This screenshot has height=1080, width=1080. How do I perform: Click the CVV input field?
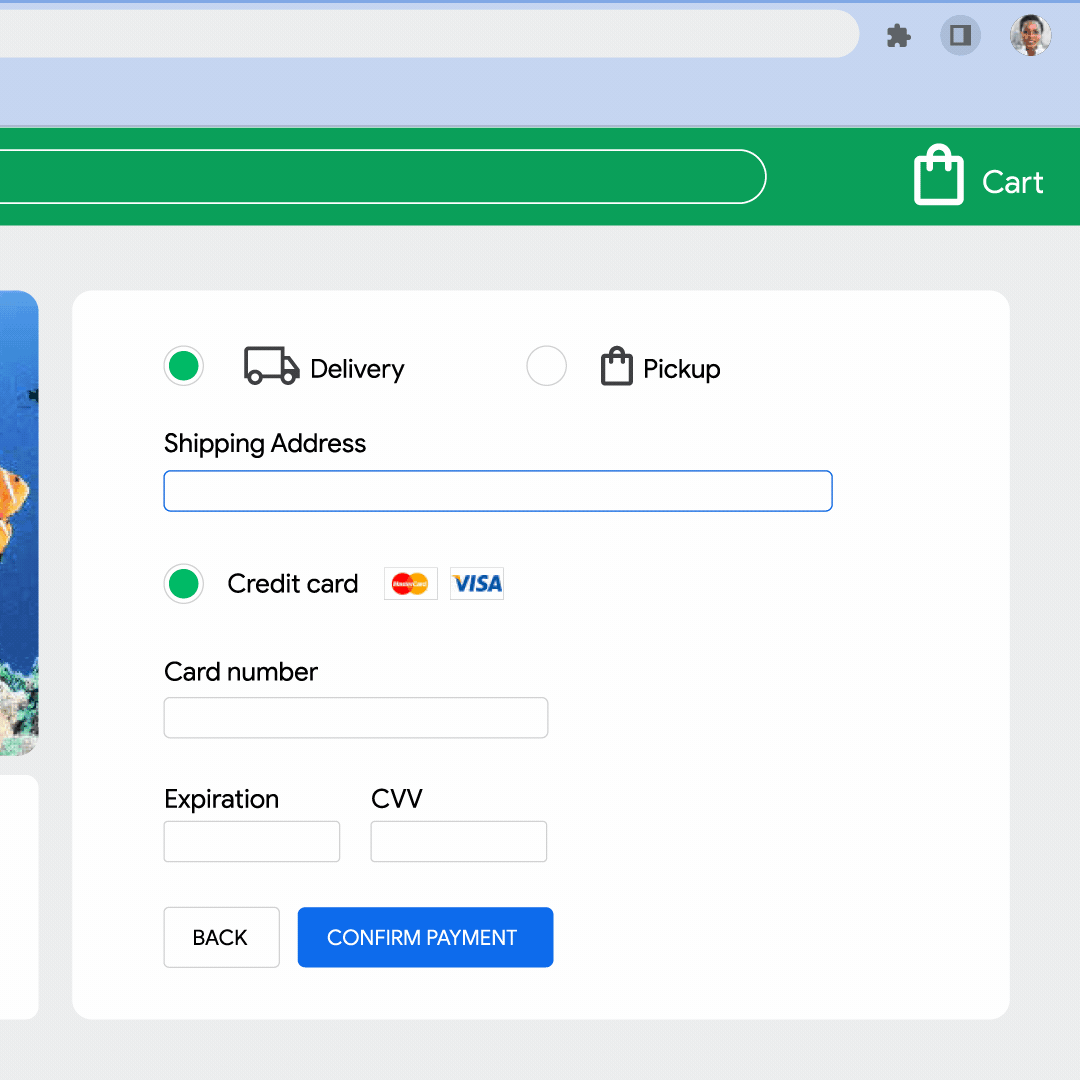tap(458, 842)
